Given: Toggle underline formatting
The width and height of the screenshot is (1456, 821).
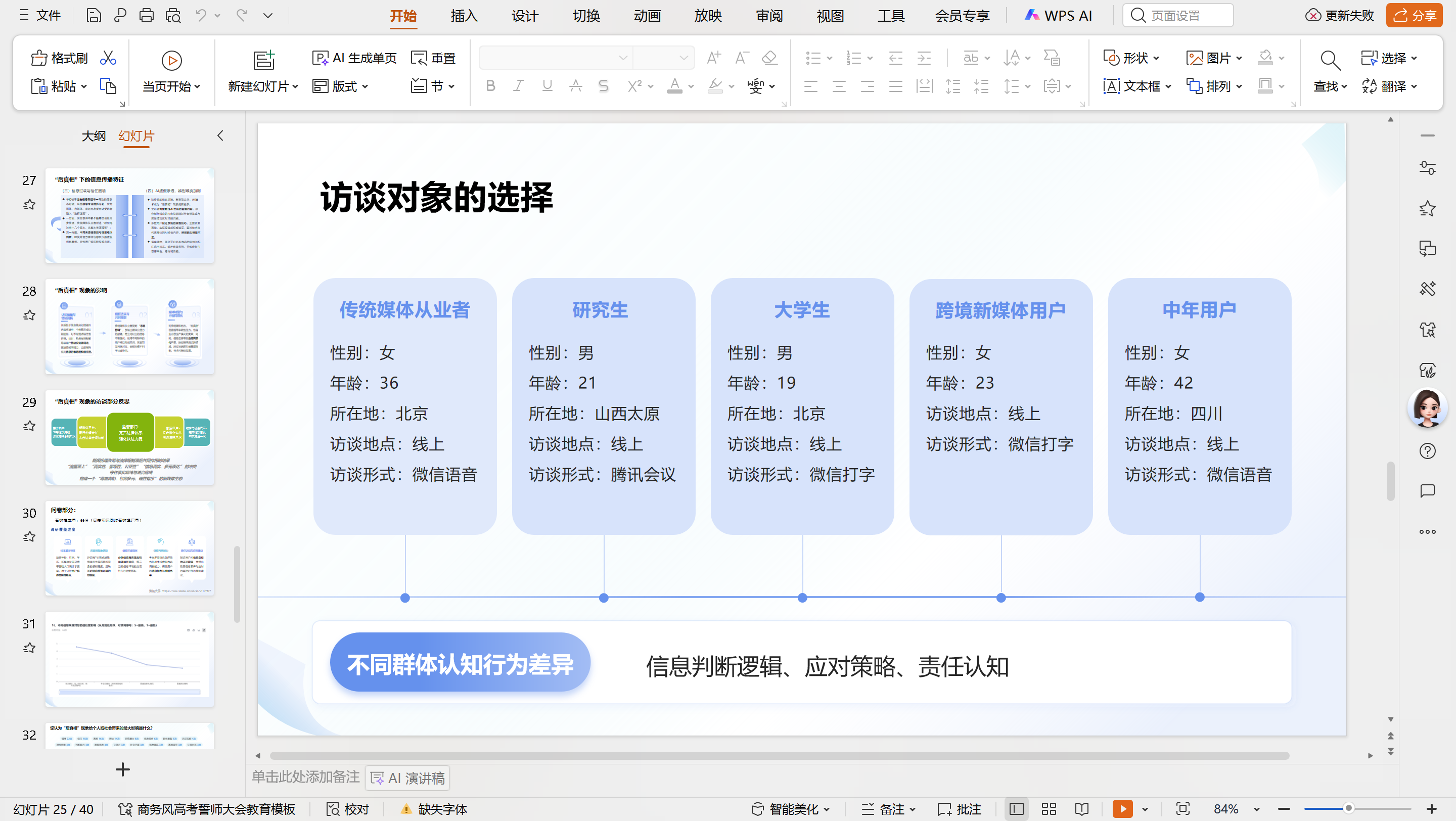Looking at the screenshot, I should coord(546,86).
